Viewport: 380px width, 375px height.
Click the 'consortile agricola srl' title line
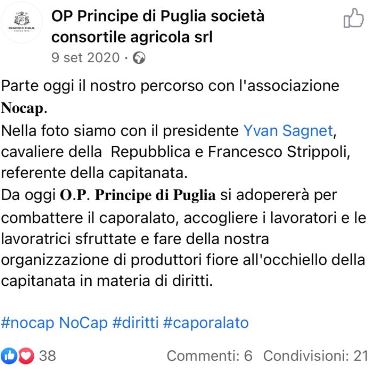pos(132,37)
